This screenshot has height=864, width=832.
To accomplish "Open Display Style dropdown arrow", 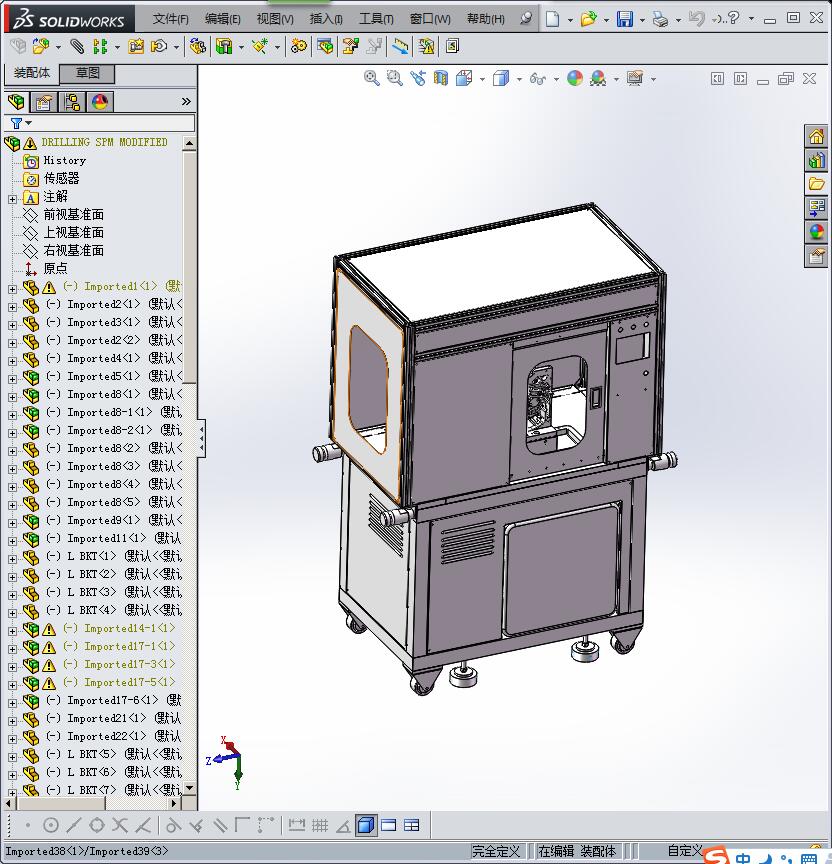I will (x=519, y=80).
